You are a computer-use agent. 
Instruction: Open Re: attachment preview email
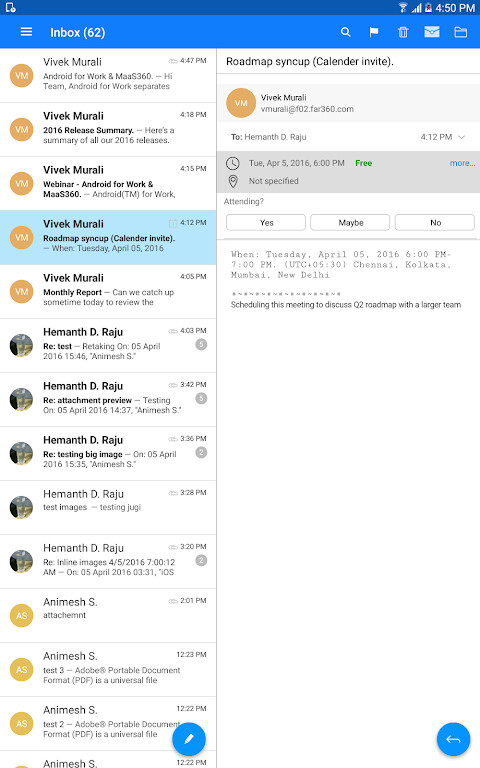(108, 400)
